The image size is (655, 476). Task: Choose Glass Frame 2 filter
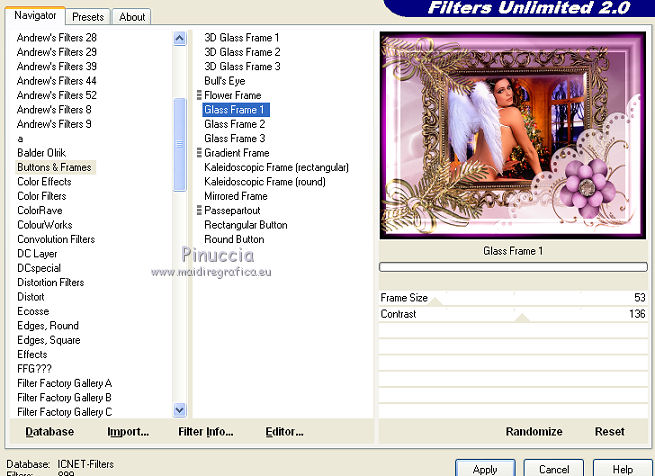point(234,124)
